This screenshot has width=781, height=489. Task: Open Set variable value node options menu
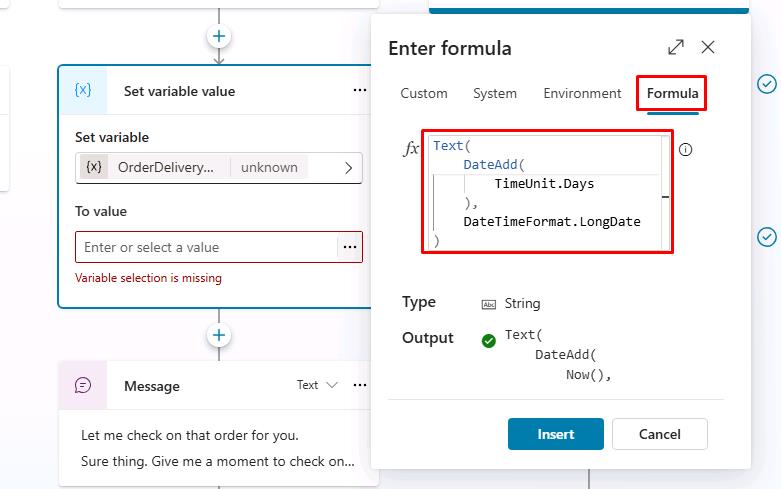click(x=360, y=91)
